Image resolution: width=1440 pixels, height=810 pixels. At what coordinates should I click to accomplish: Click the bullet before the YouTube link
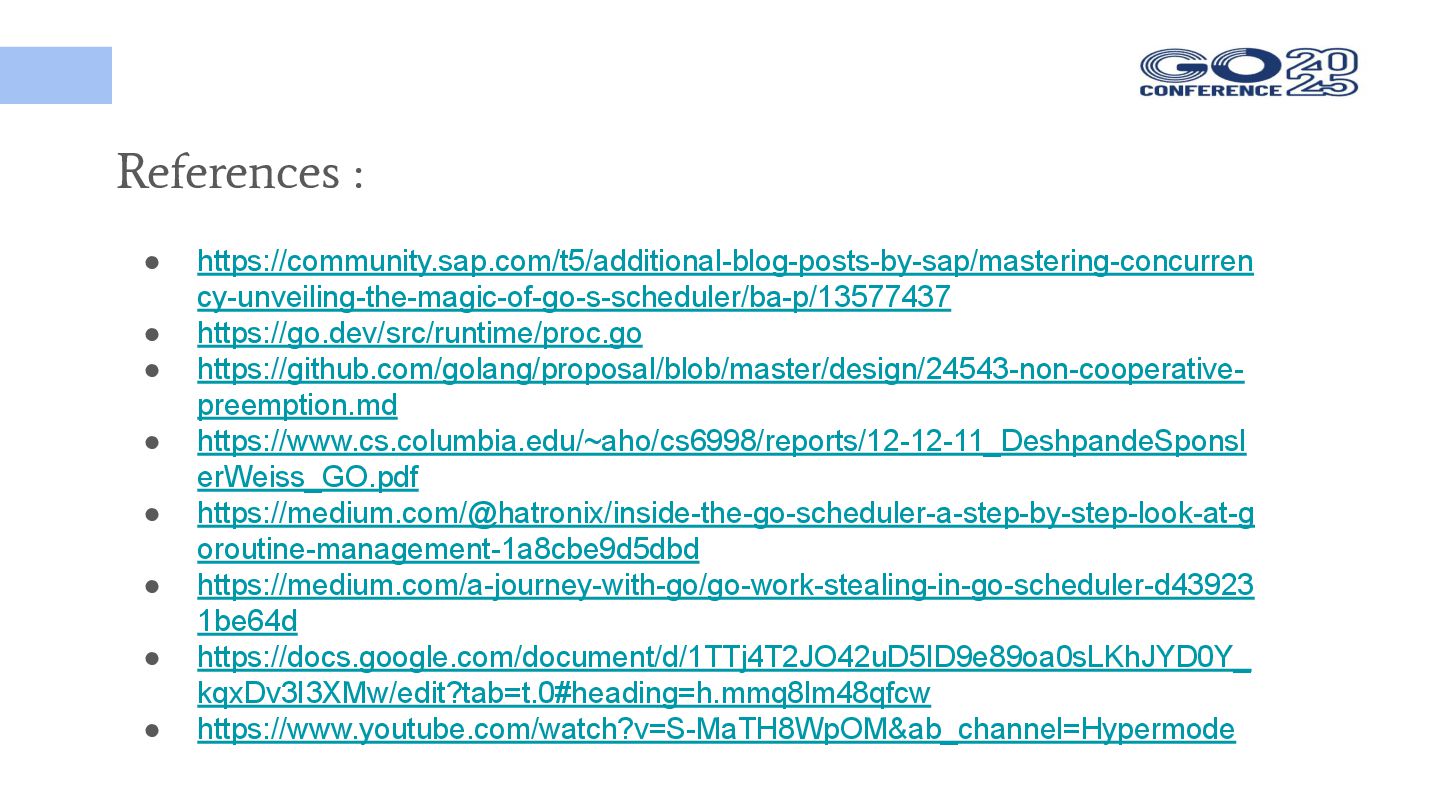pos(153,730)
